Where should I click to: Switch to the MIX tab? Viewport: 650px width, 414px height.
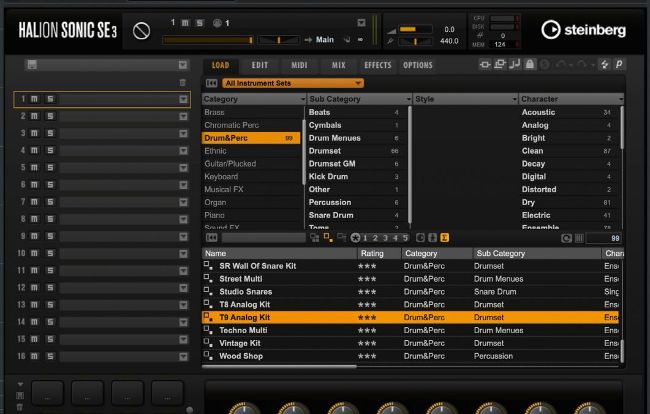coord(338,65)
